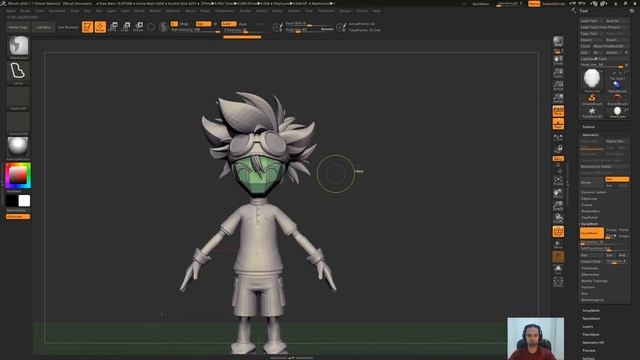
Task: Toggle the Zadd button
Action: point(229,24)
